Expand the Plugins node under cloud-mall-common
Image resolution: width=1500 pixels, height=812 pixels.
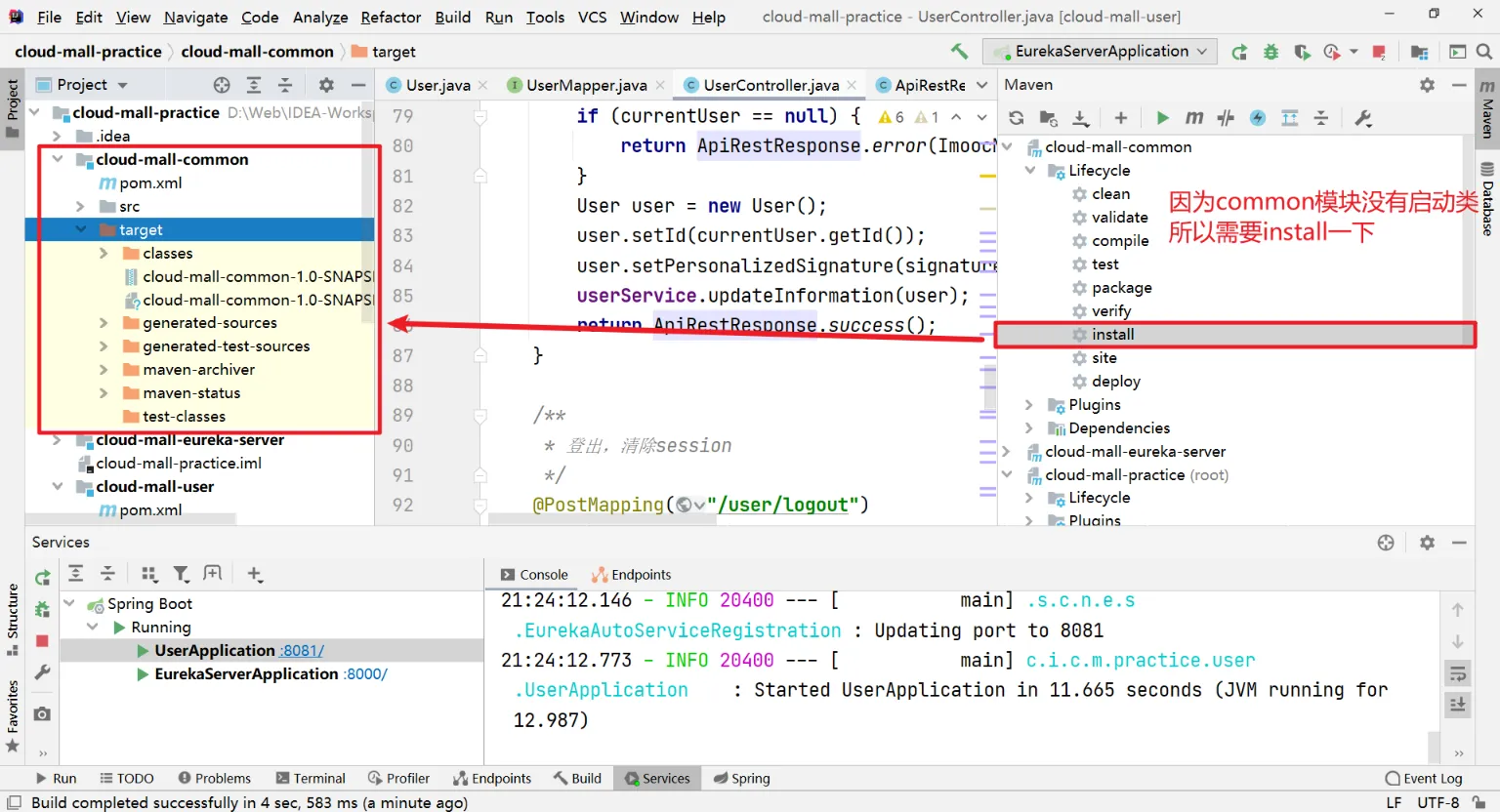[1028, 405]
